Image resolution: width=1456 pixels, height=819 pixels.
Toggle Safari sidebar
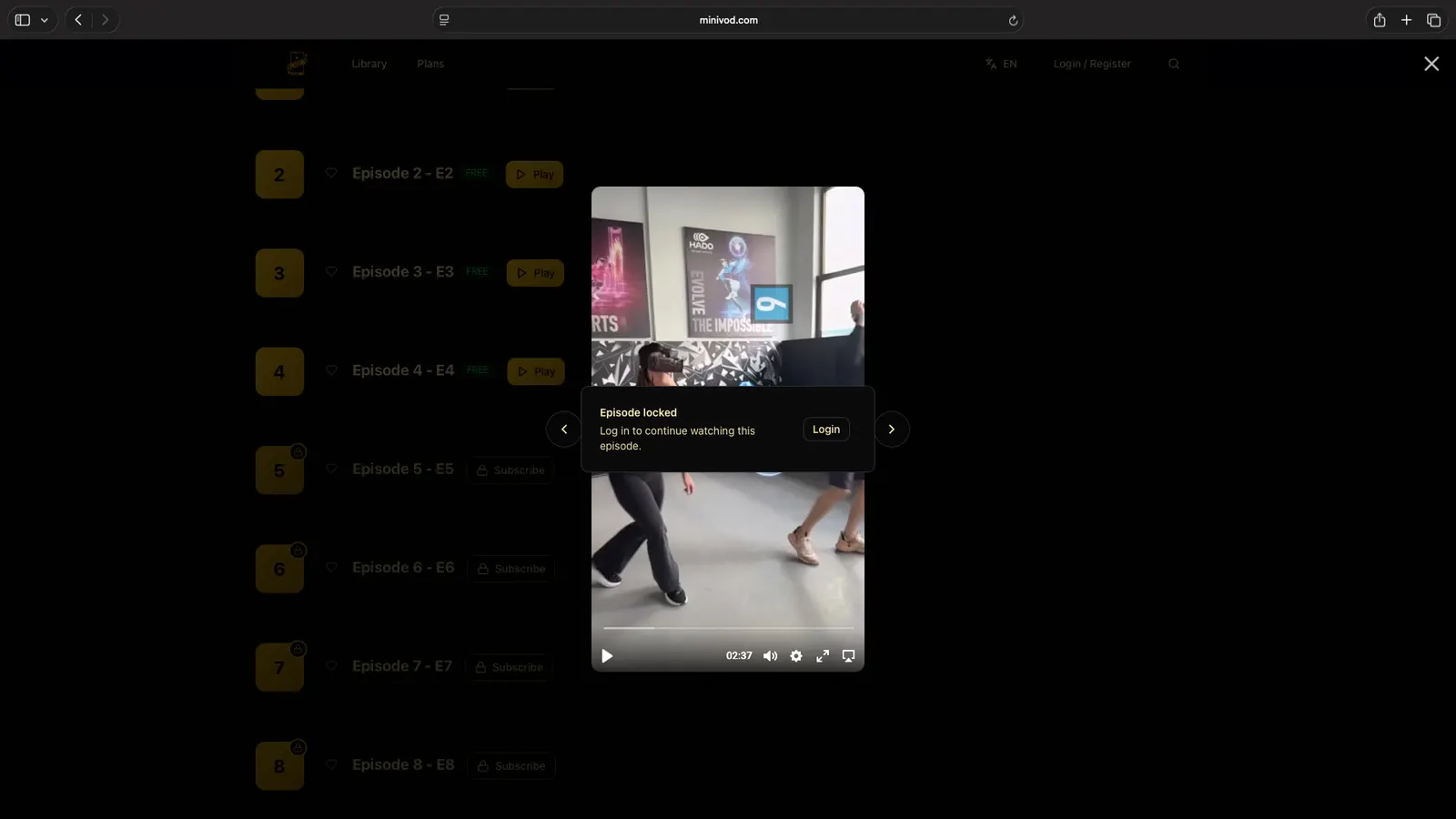pyautogui.click(x=23, y=20)
